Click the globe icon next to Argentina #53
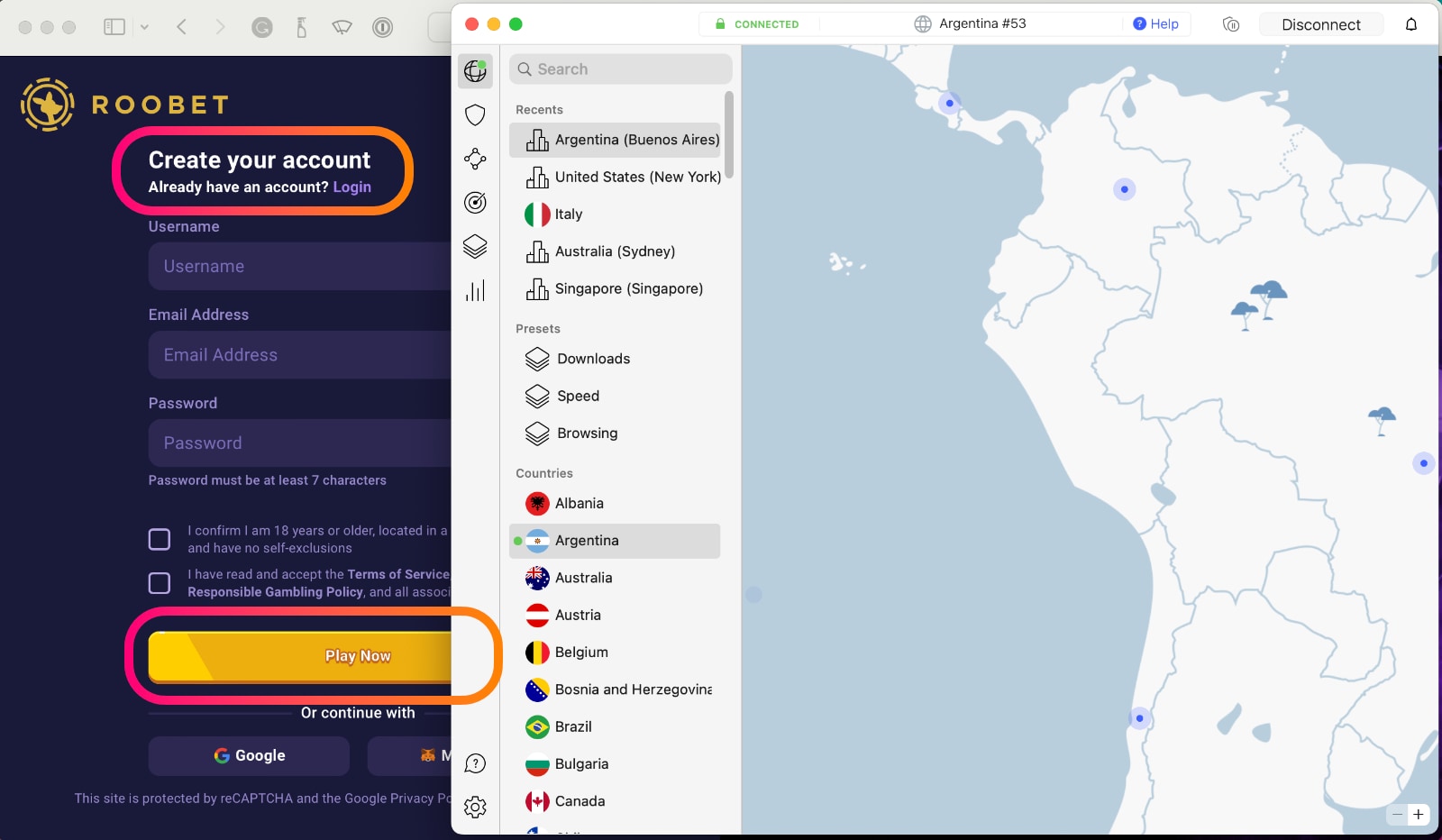The height and width of the screenshot is (840, 1442). tap(923, 24)
